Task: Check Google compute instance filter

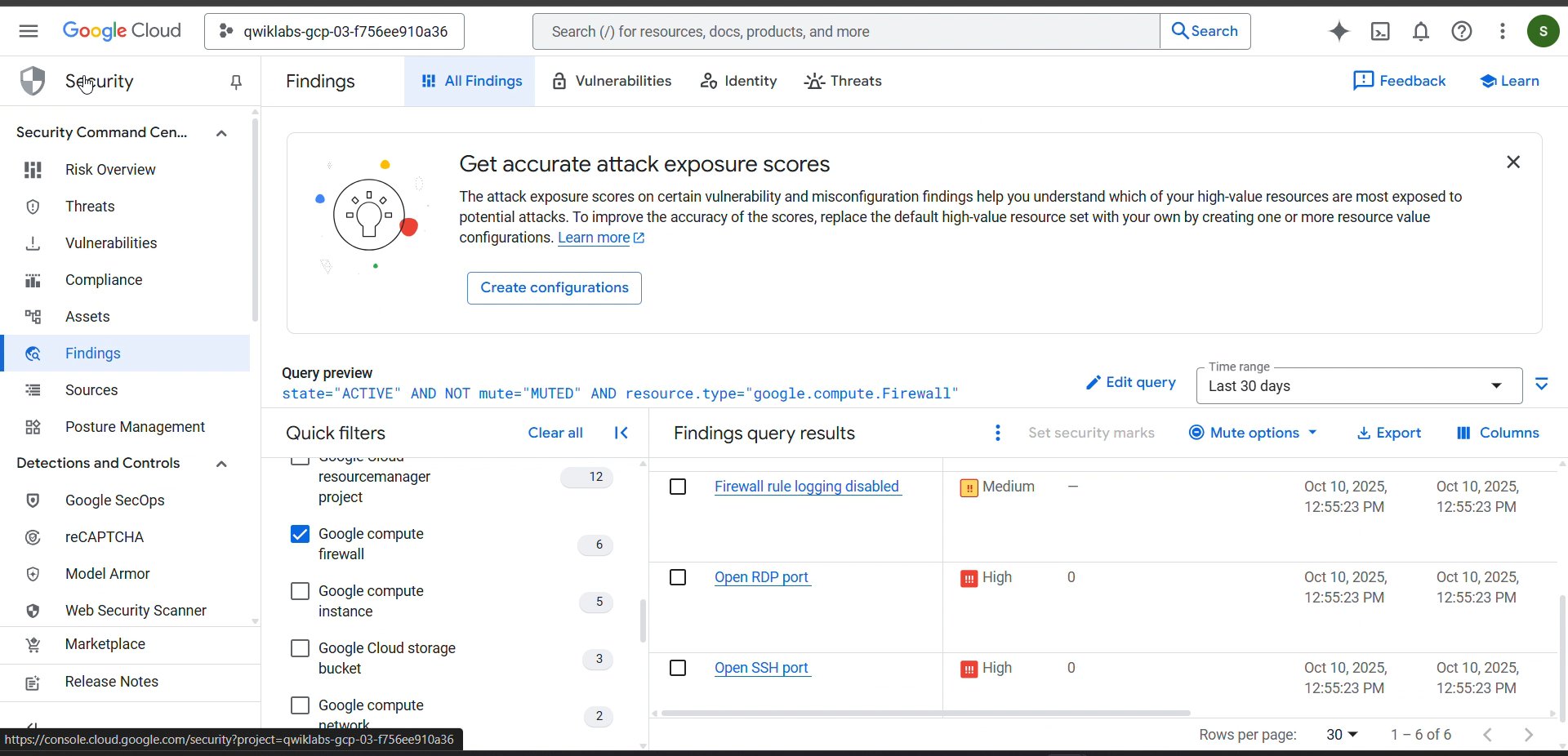Action: point(300,591)
